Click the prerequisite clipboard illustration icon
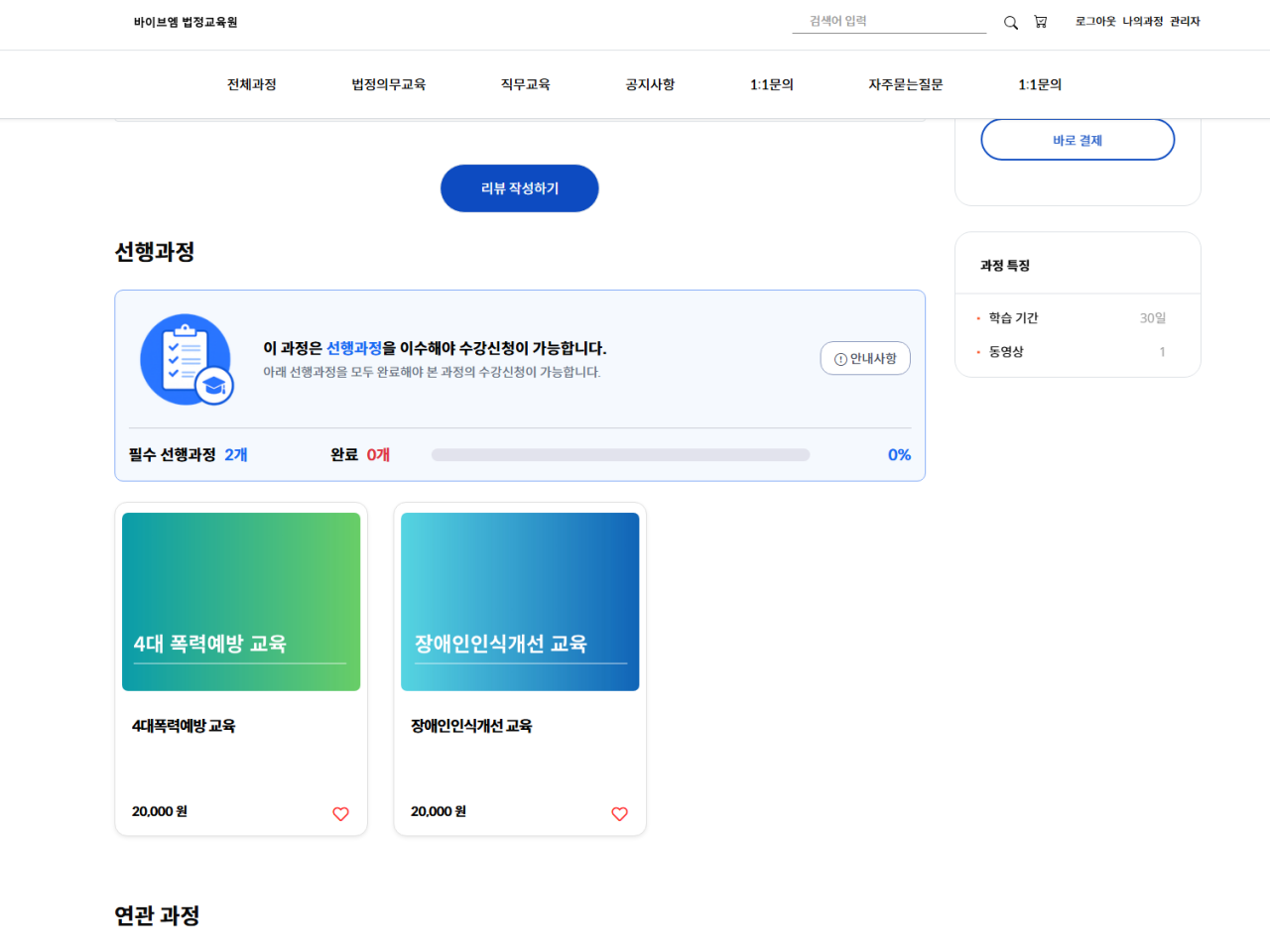Viewport: 1270px width, 952px height. tap(188, 359)
